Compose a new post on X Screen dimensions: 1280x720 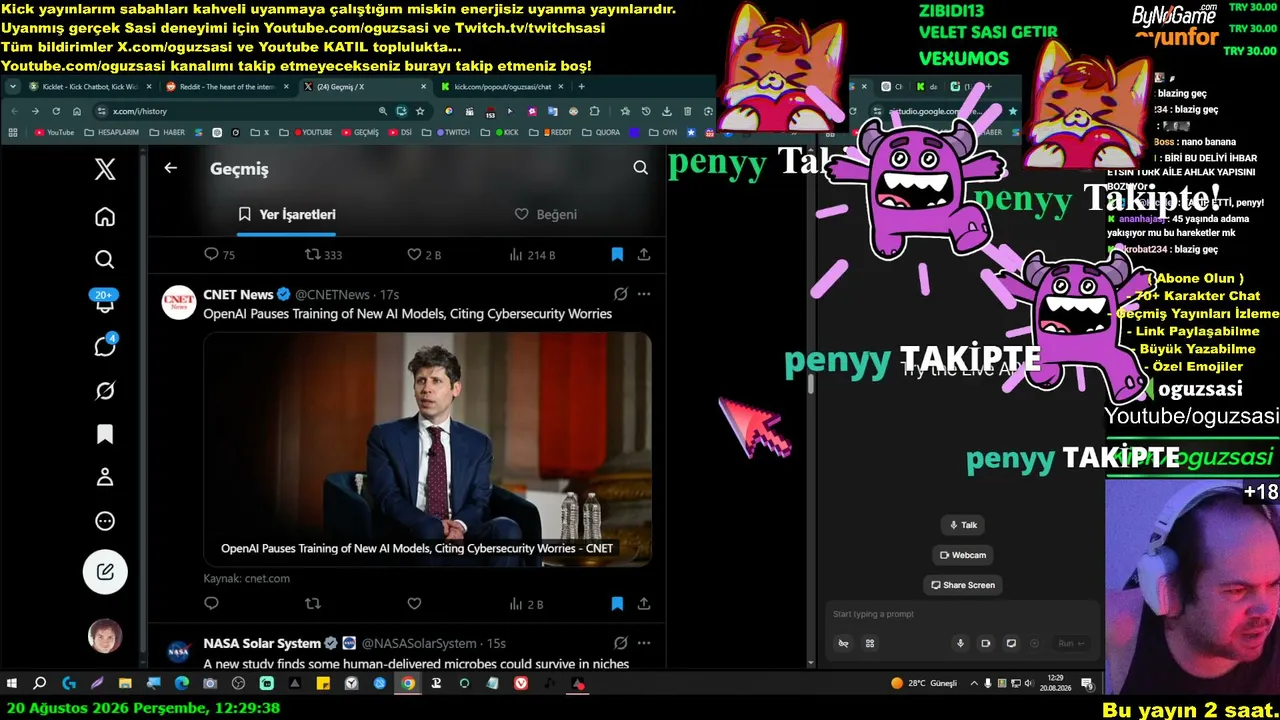point(105,573)
